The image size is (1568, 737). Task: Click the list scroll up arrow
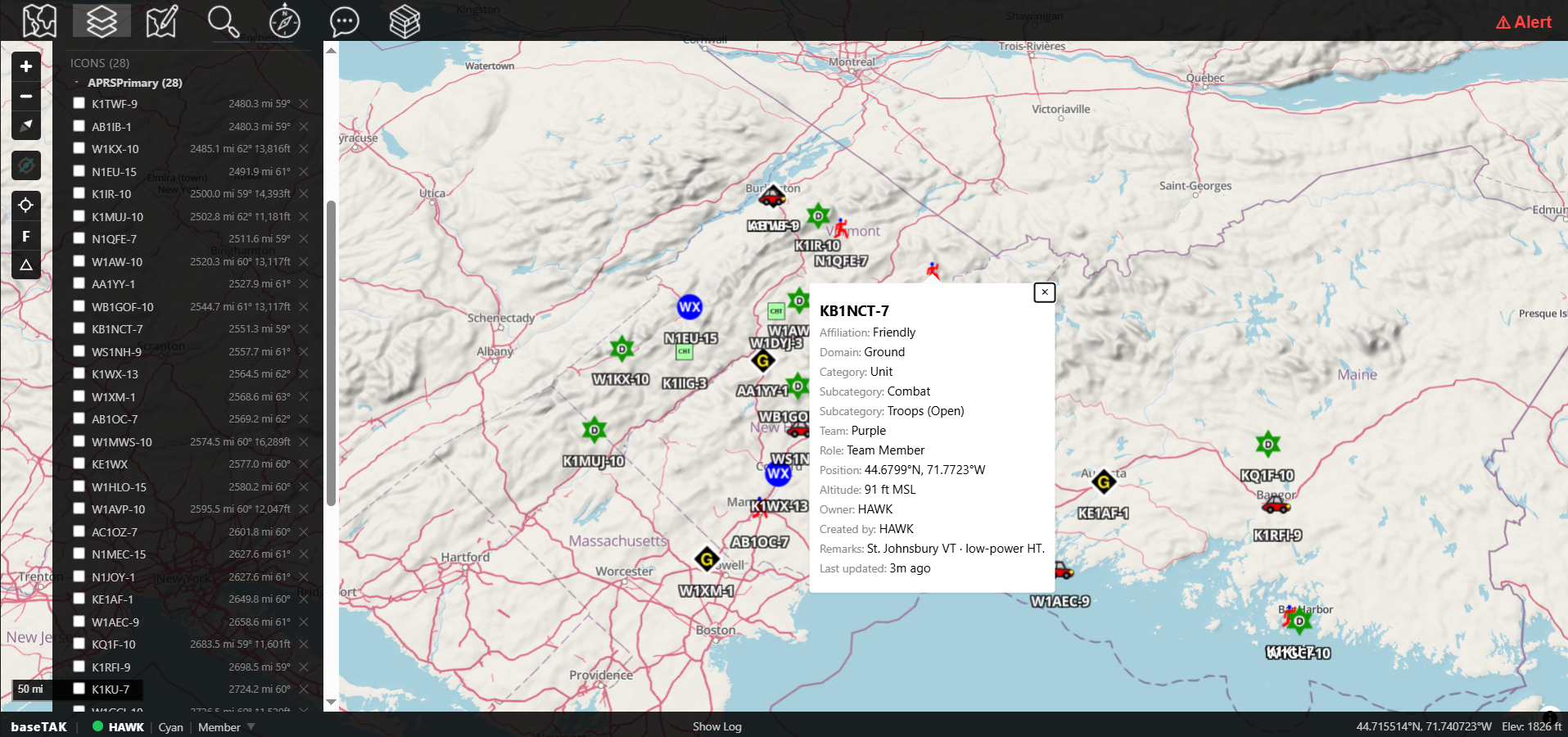331,51
